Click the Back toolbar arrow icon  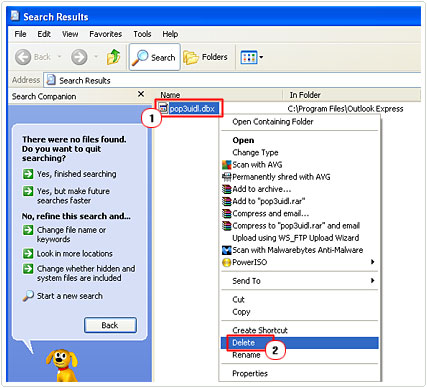pos(23,57)
